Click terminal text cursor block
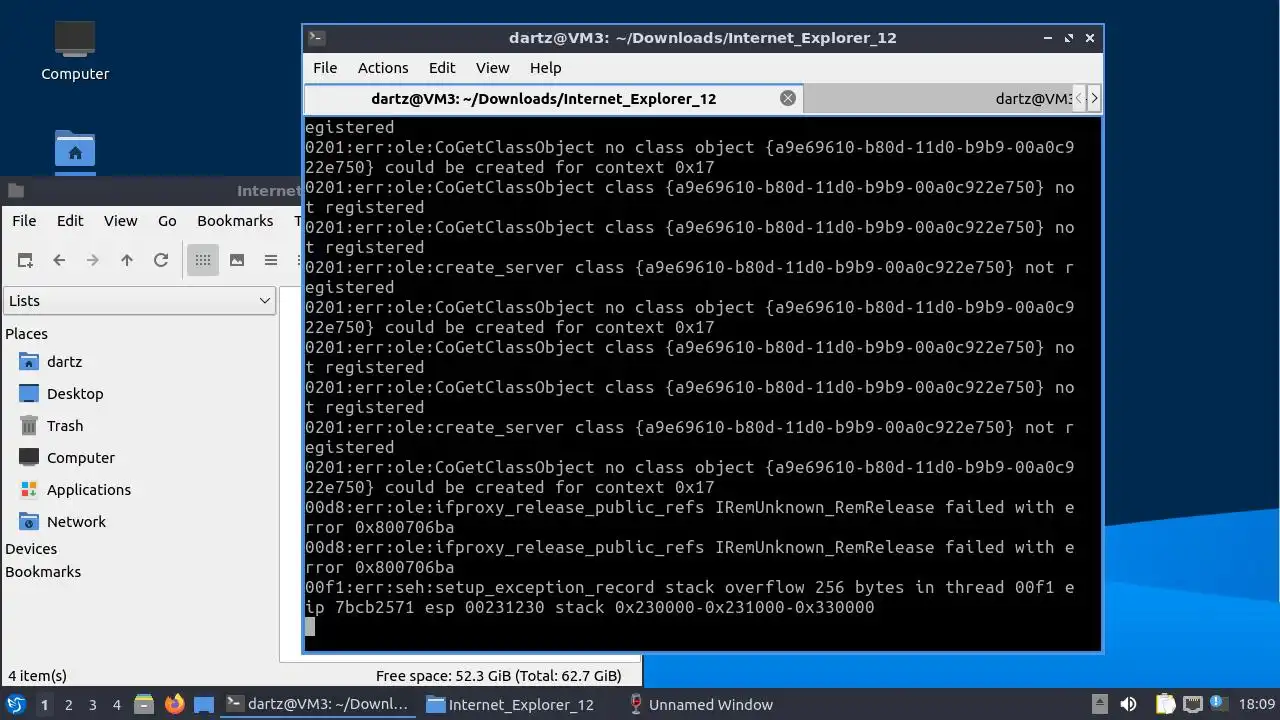This screenshot has height=720, width=1280. click(x=310, y=627)
